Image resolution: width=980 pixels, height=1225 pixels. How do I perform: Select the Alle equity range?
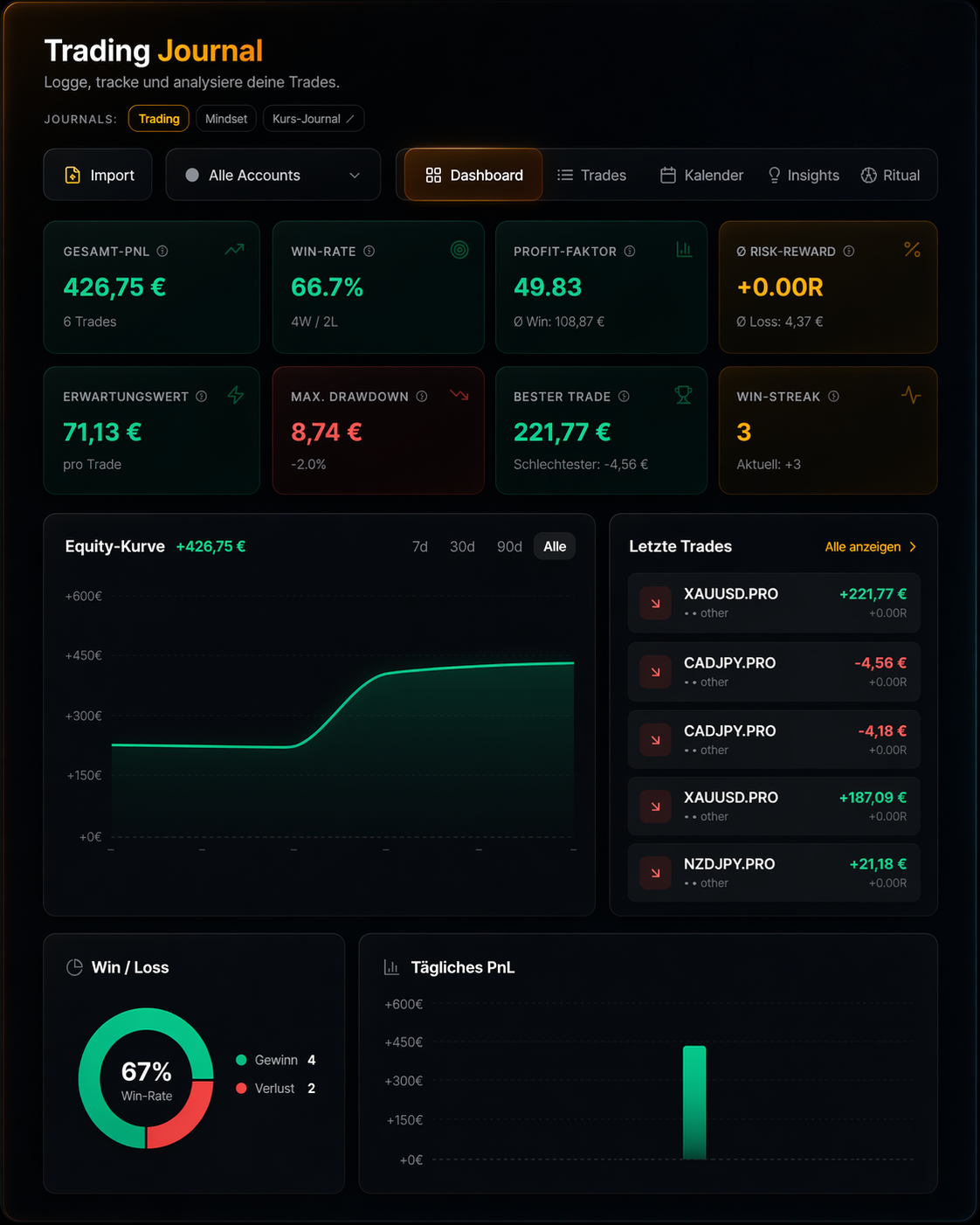(555, 547)
